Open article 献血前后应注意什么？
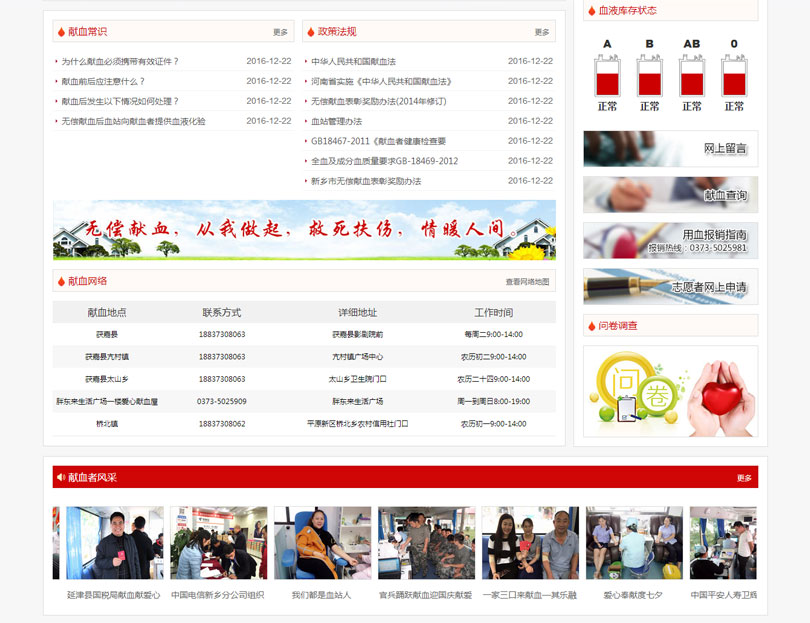 (103, 81)
